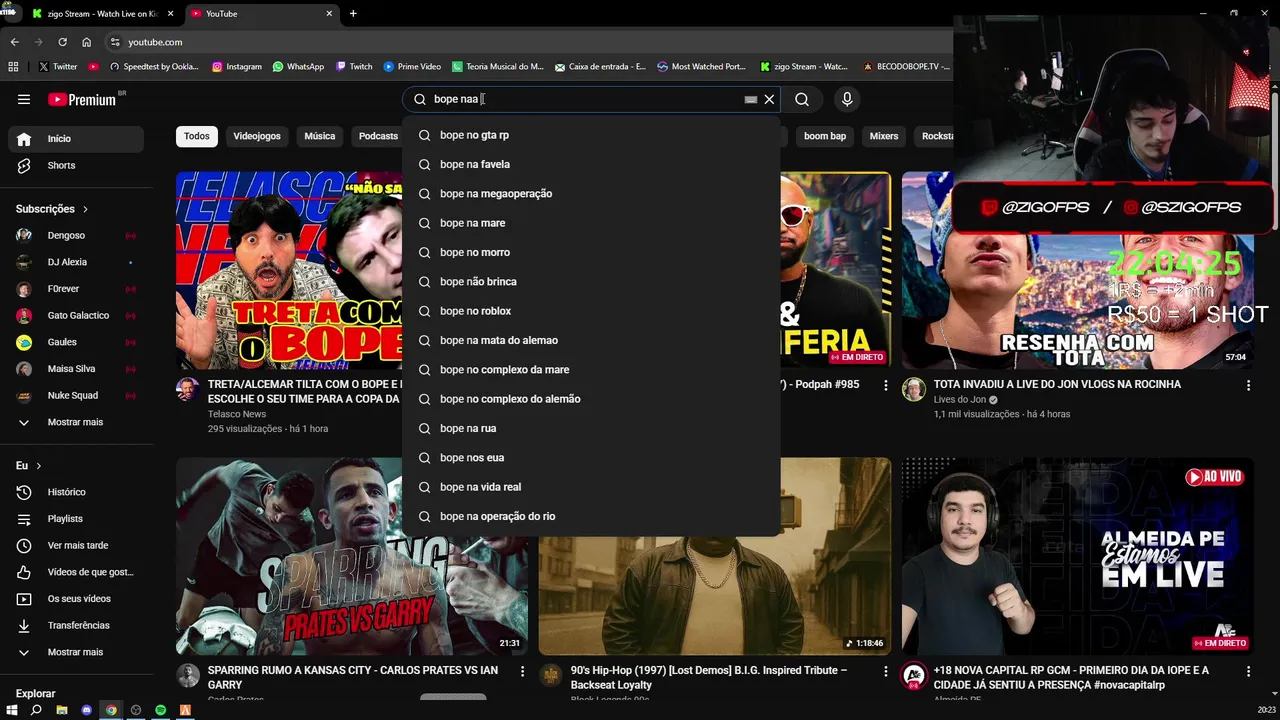The height and width of the screenshot is (720, 1280).
Task: Choose suggestion 'bope no gta rp'
Action: [591, 135]
